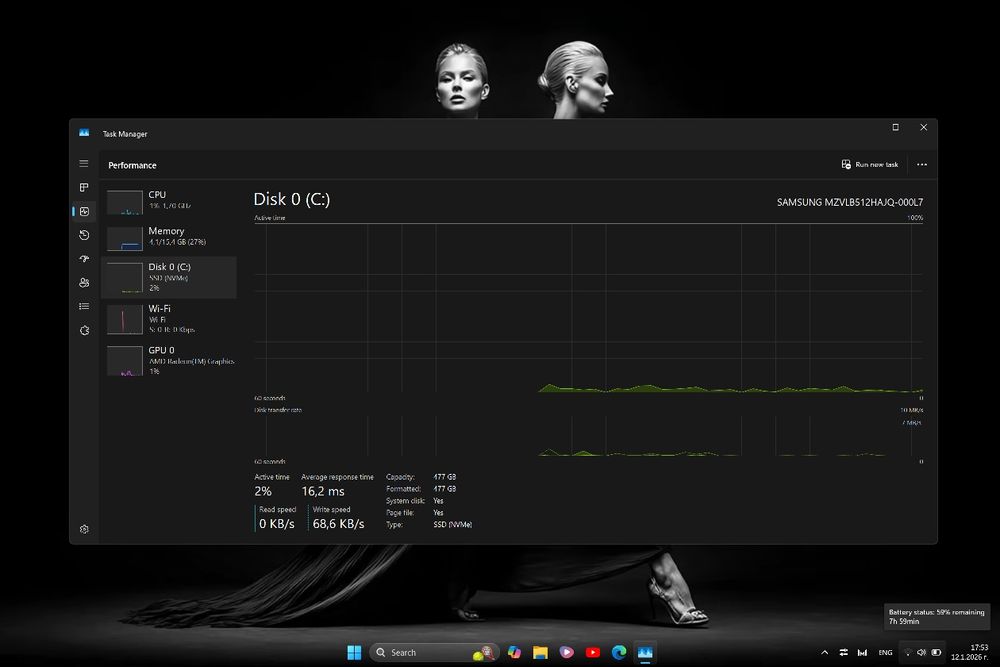Close the Task Manager window
The image size is (1000, 667).
pyautogui.click(x=923, y=128)
